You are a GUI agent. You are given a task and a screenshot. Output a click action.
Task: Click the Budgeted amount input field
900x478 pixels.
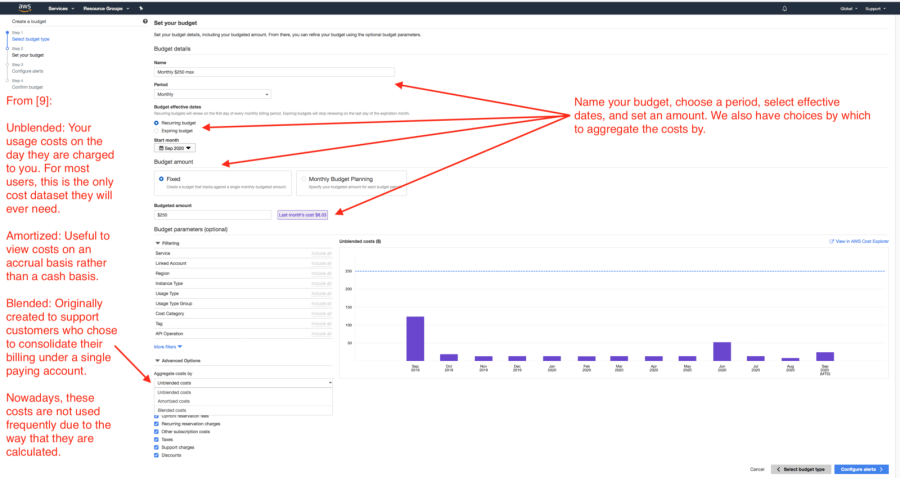[x=212, y=215]
